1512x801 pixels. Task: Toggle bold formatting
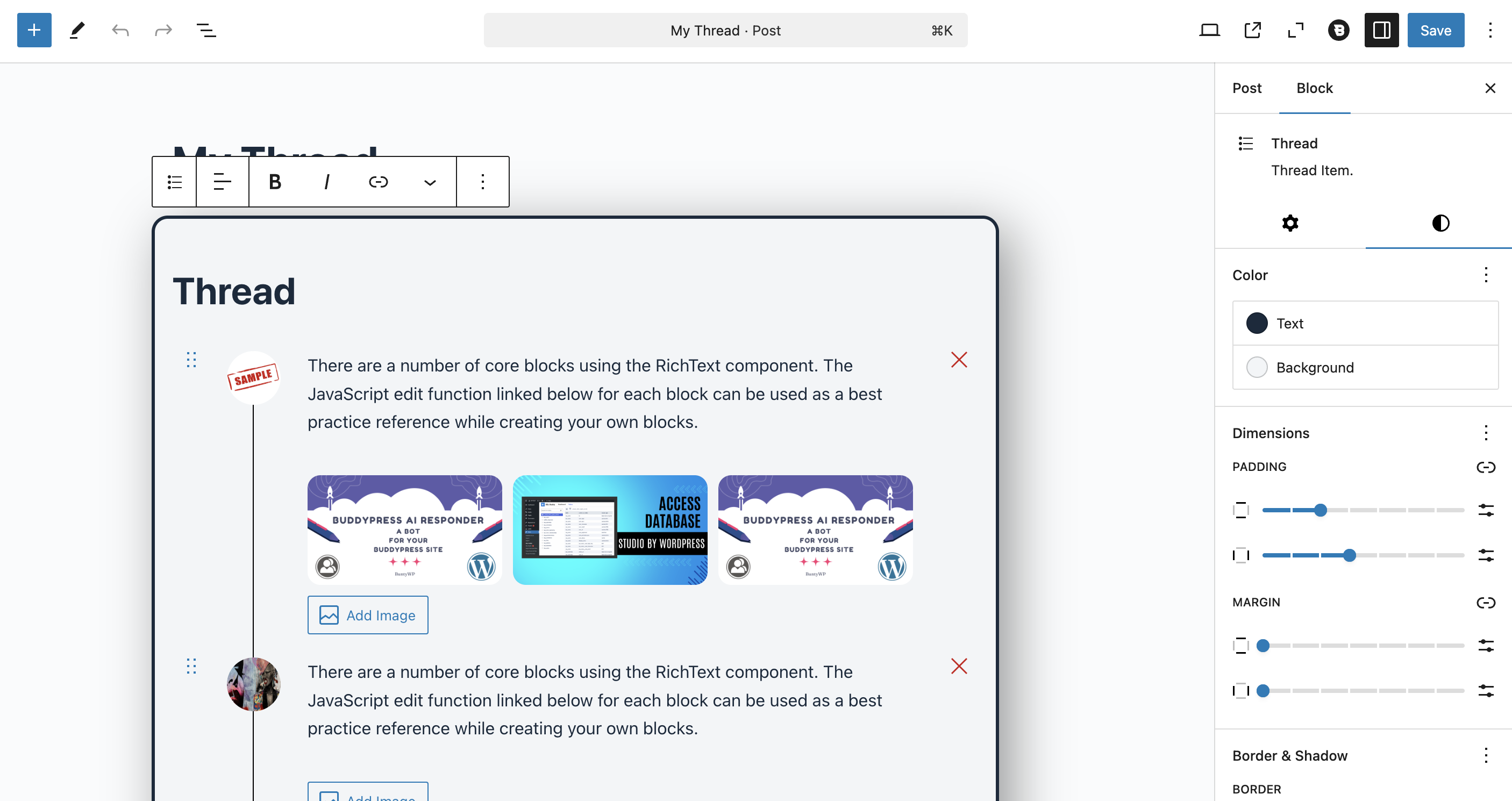coord(275,182)
